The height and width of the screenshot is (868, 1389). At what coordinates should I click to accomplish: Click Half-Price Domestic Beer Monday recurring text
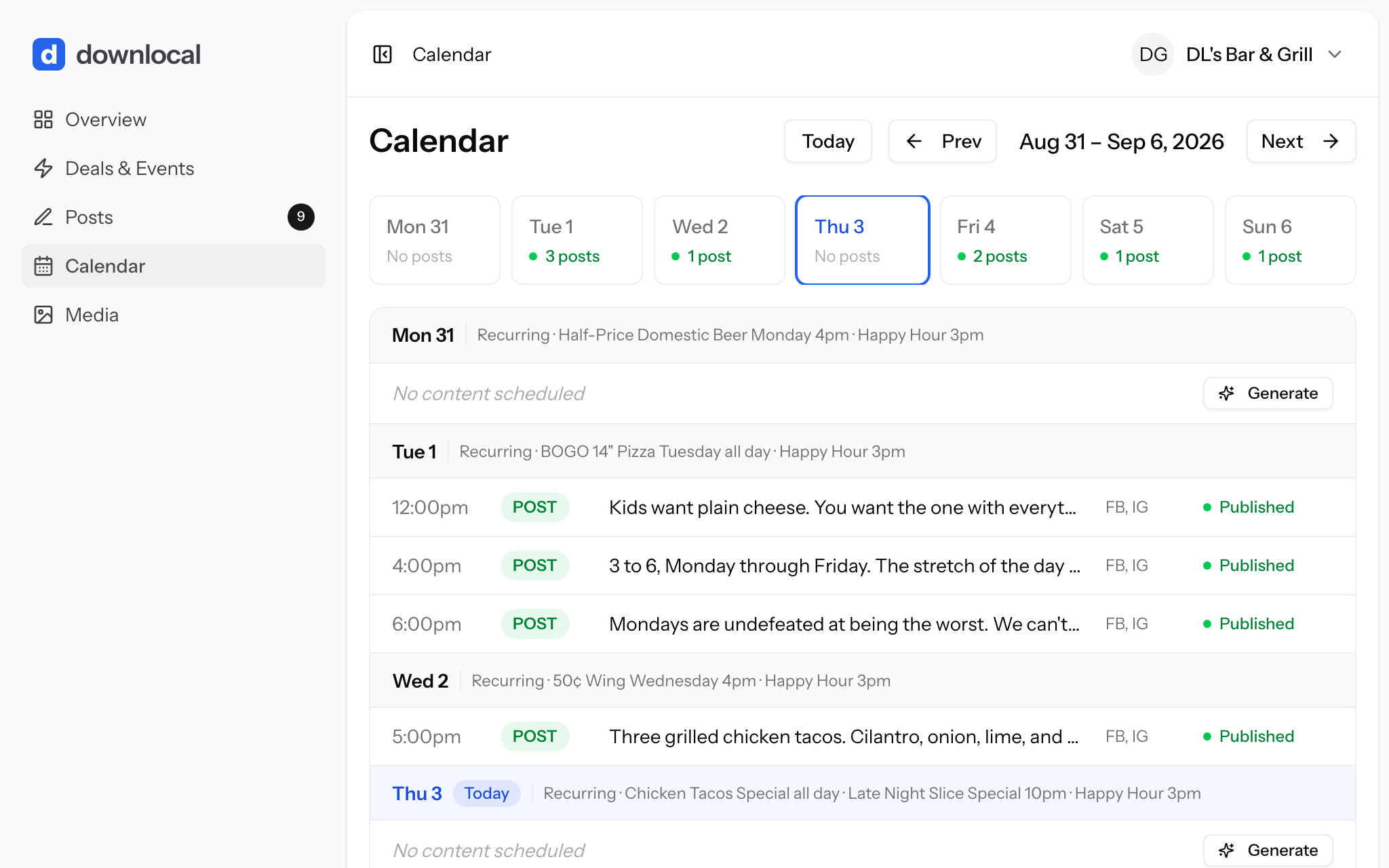(x=703, y=335)
